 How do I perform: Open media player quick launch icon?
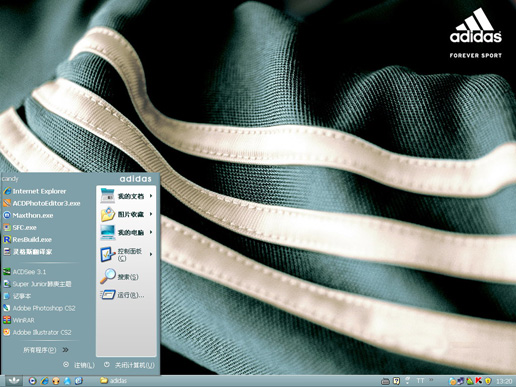[32, 381]
